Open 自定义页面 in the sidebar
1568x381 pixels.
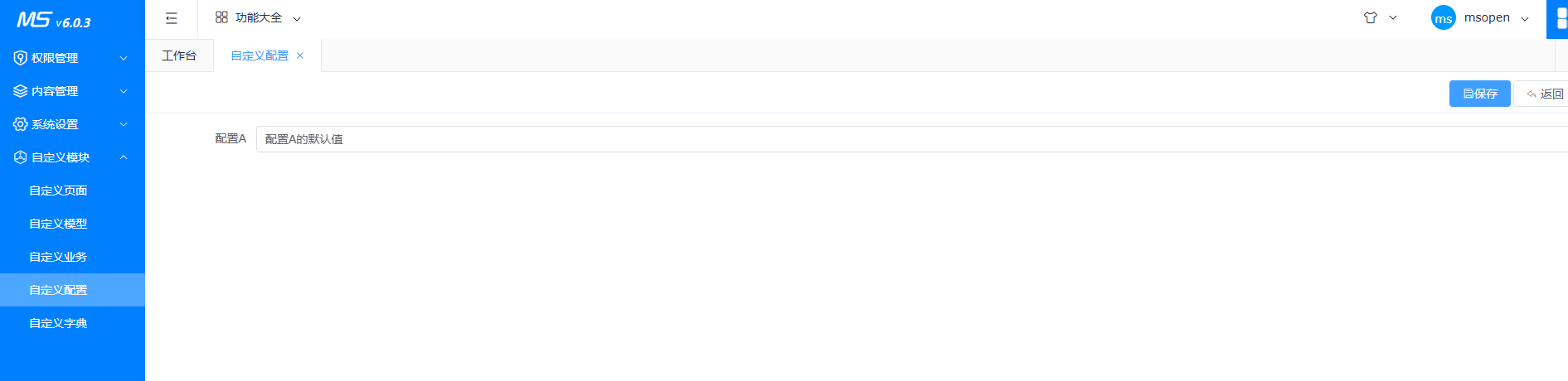58,190
